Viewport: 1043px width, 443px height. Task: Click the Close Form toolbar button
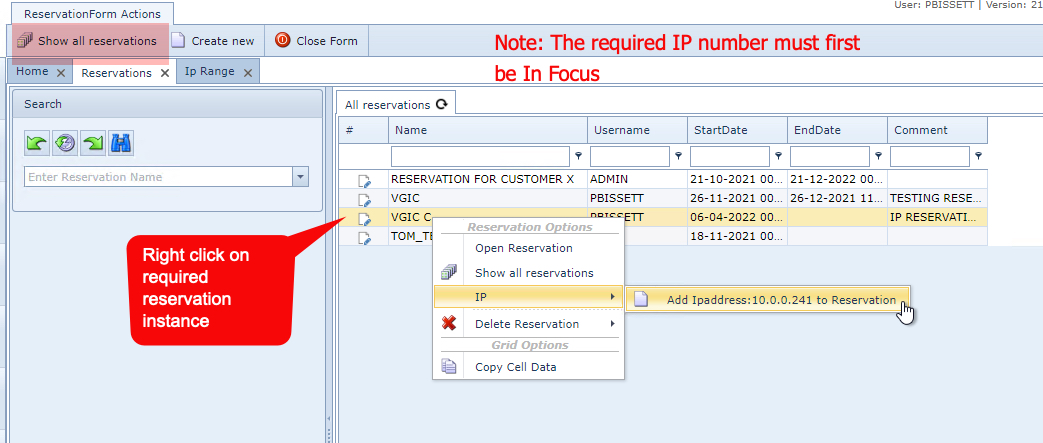pyautogui.click(x=316, y=41)
